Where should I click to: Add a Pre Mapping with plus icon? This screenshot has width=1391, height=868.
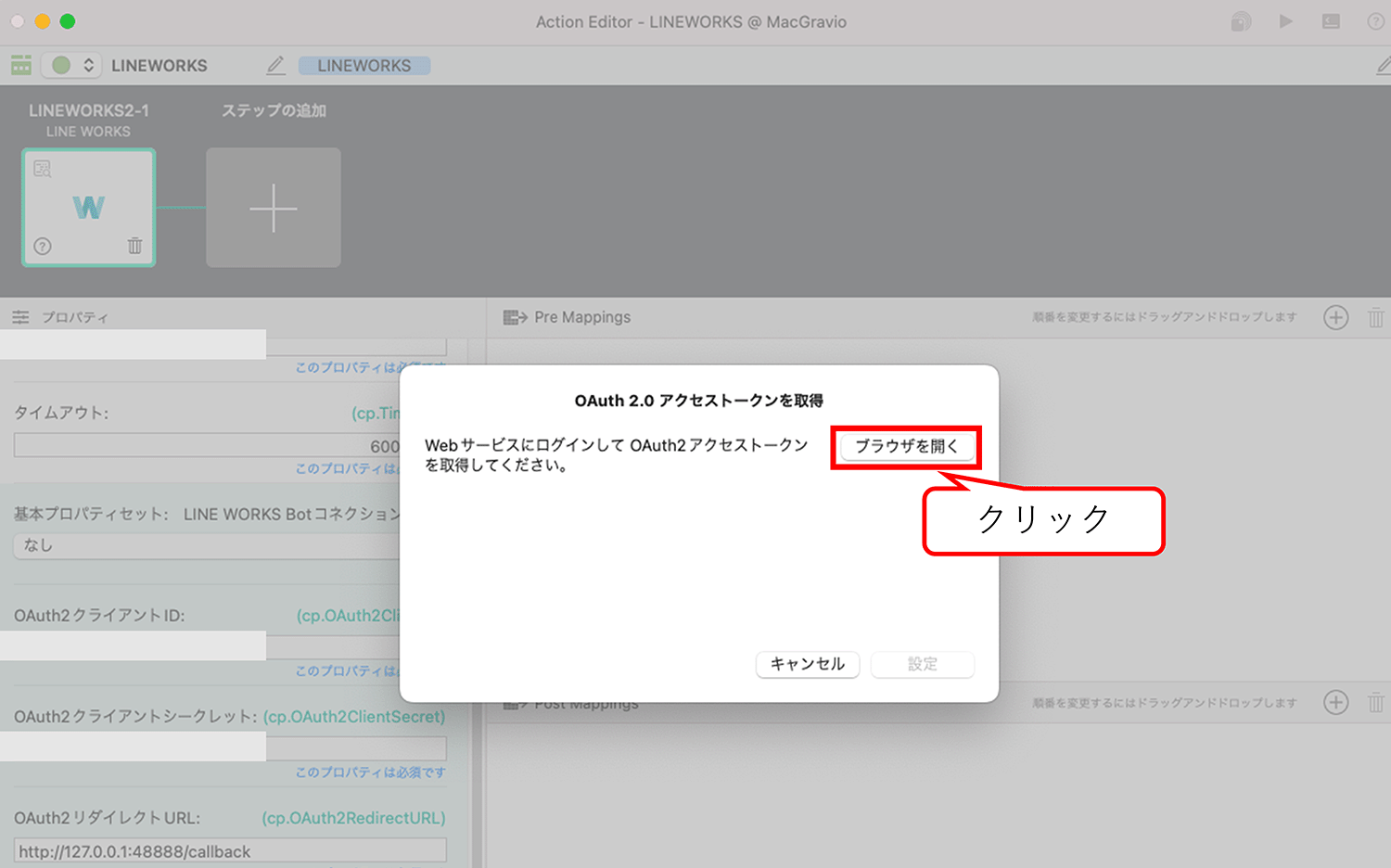click(1335, 317)
